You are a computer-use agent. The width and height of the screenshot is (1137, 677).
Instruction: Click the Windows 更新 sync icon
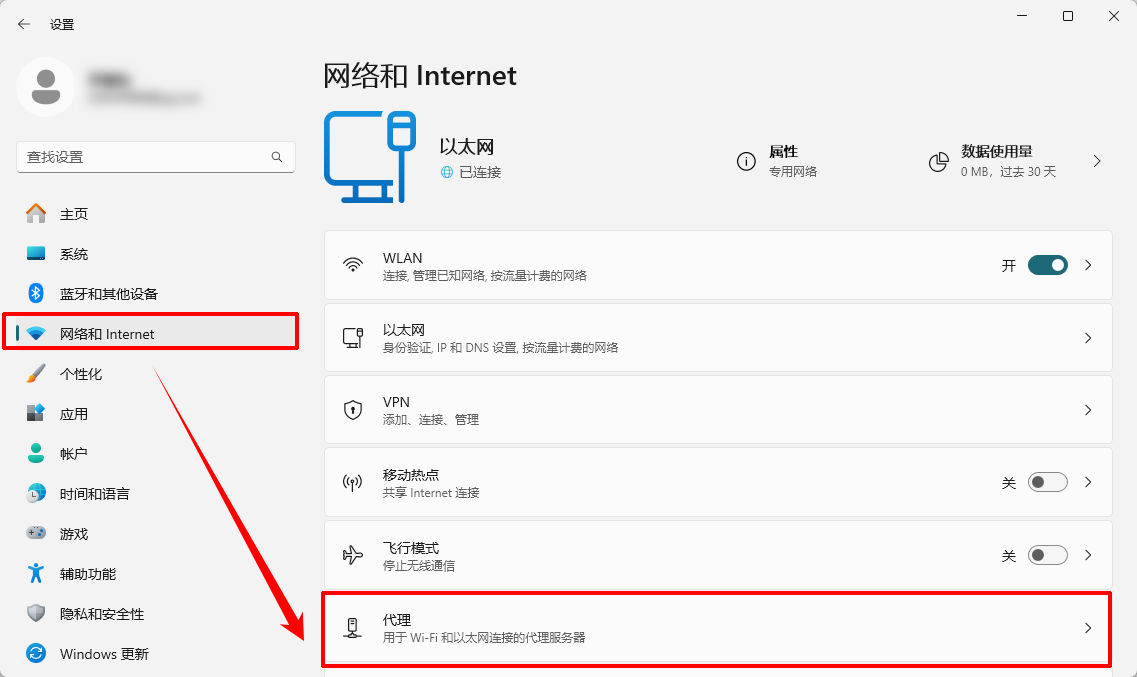pos(36,653)
